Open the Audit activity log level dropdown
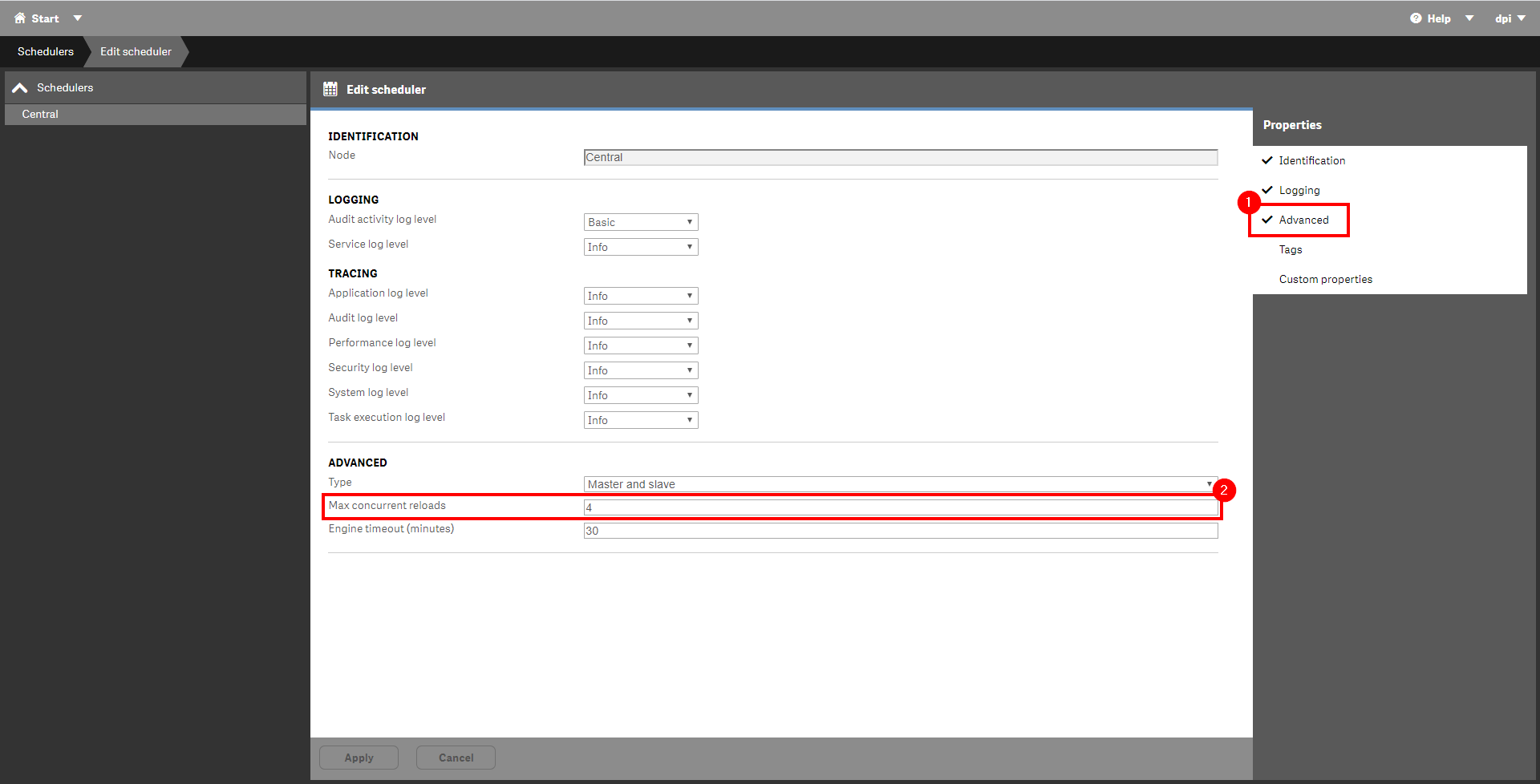Image resolution: width=1540 pixels, height=784 pixels. pos(641,222)
